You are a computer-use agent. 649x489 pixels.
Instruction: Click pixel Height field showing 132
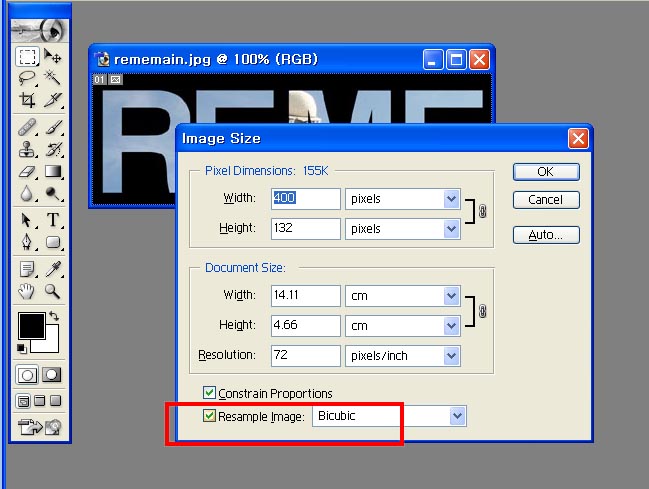[306, 229]
